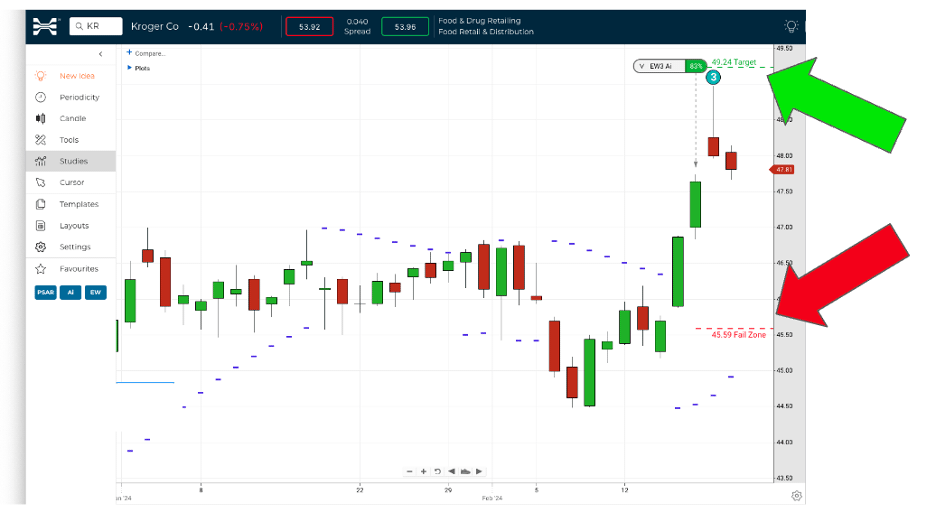Click the Templates copy icon
This screenshot has width=936, height=522.
tap(41, 204)
